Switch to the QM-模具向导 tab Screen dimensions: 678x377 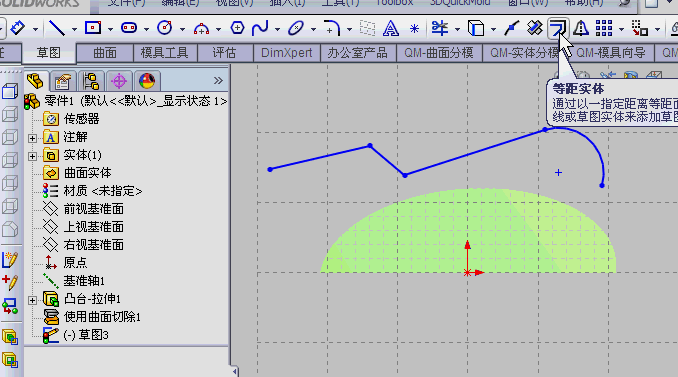611,53
